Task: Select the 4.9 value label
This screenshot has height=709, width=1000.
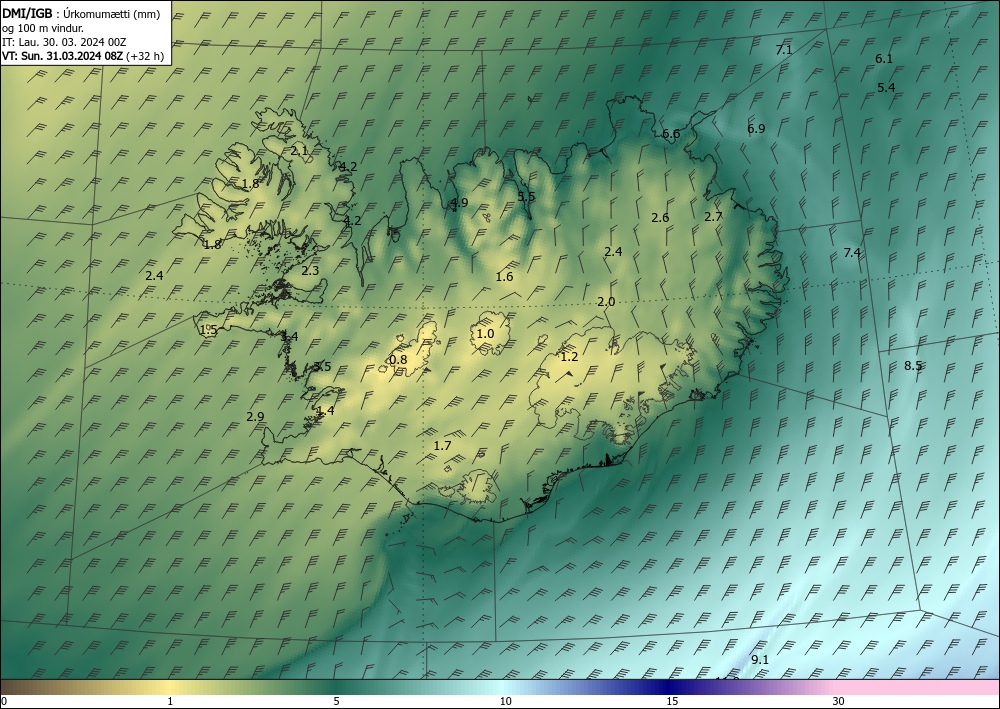Action: point(459,203)
